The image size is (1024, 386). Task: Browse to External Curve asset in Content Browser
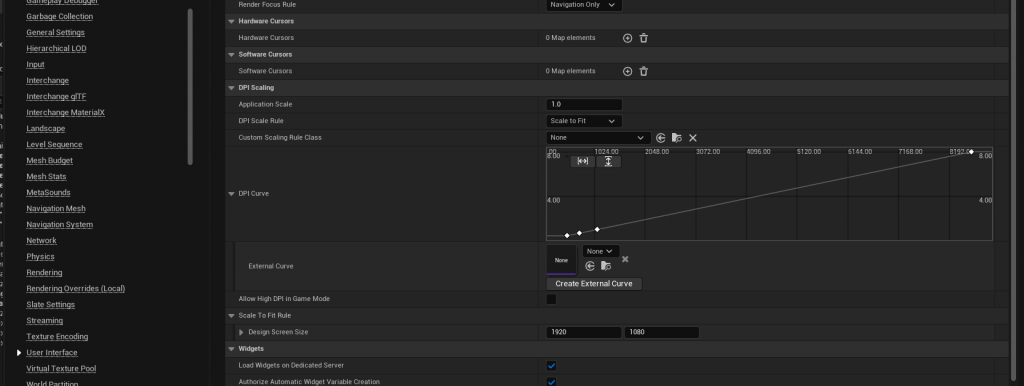606,266
